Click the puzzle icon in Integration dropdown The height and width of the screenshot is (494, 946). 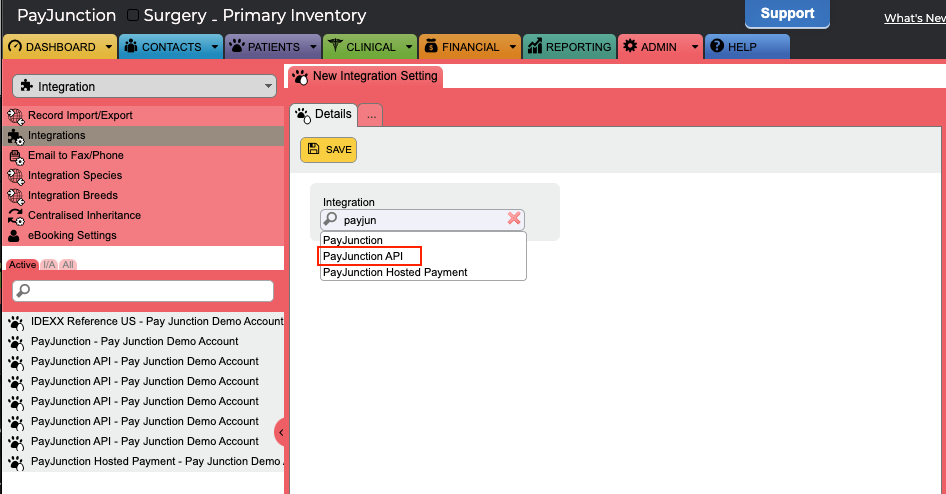pyautogui.click(x=27, y=86)
